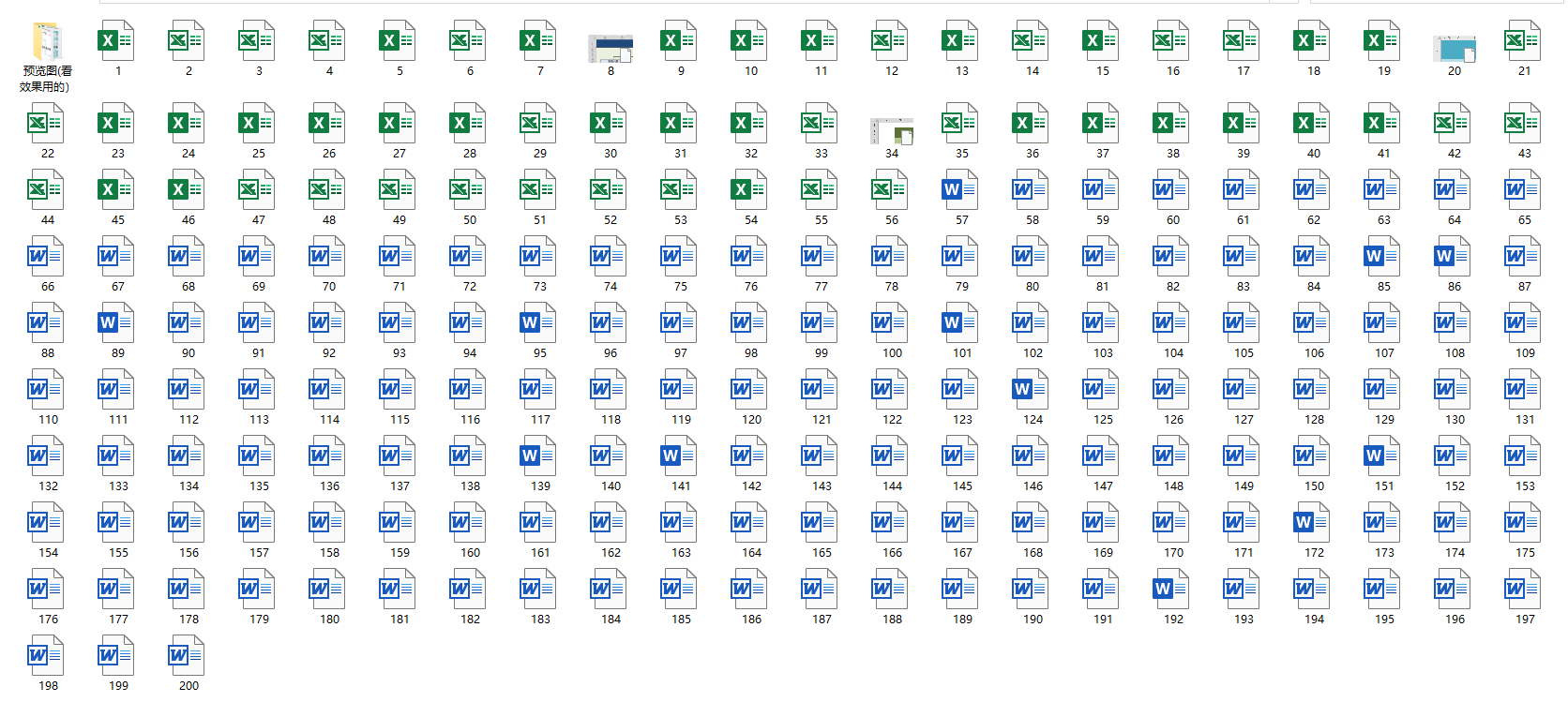Select Word document named 86
This screenshot has height=702, width=1568.
[x=1454, y=258]
